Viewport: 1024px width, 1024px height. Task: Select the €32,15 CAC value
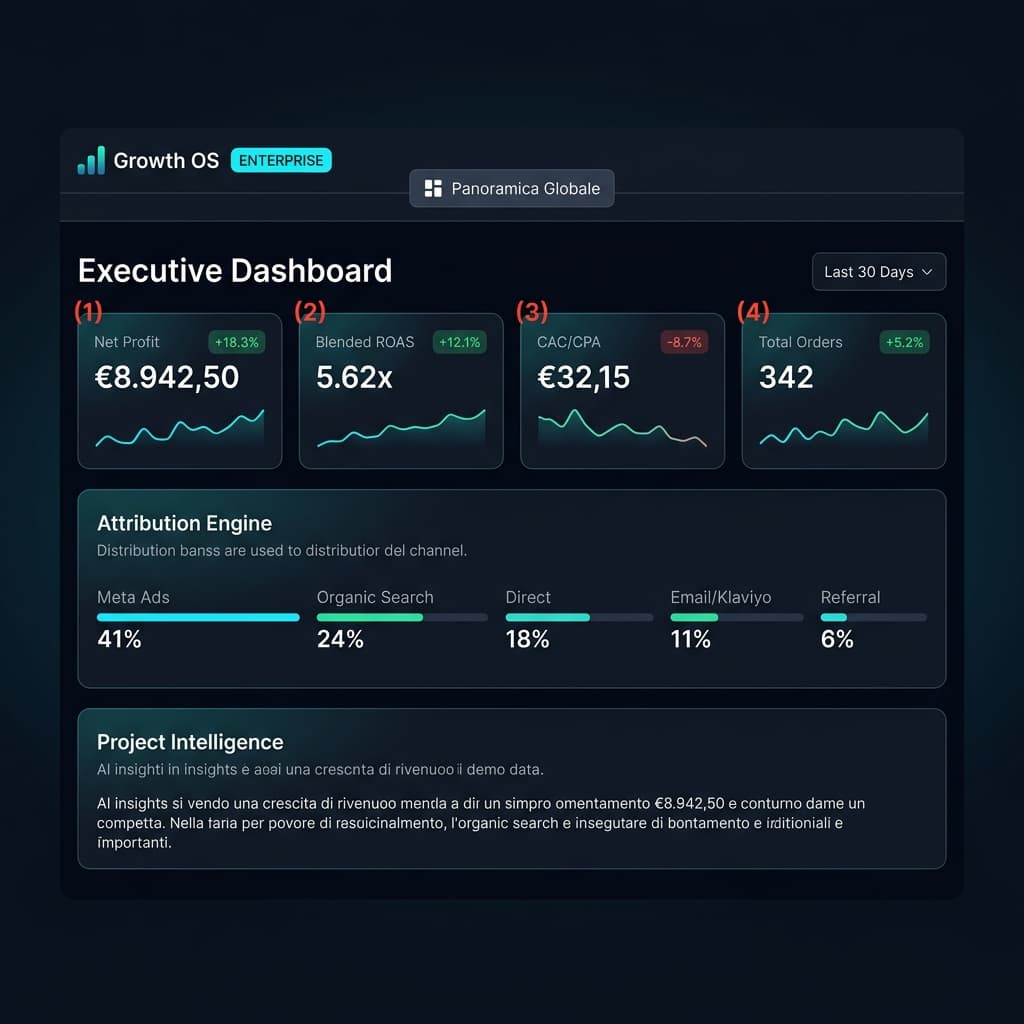[583, 377]
